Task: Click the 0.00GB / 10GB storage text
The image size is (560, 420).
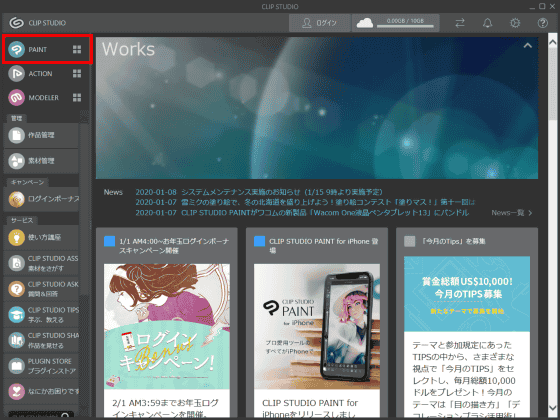Action: [x=405, y=21]
